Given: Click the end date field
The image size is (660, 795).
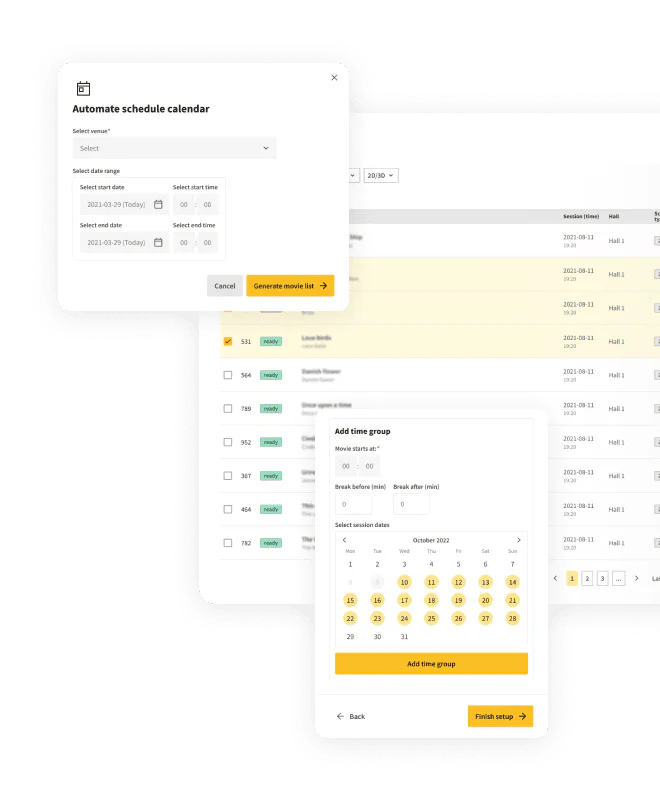Looking at the screenshot, I should 124,242.
